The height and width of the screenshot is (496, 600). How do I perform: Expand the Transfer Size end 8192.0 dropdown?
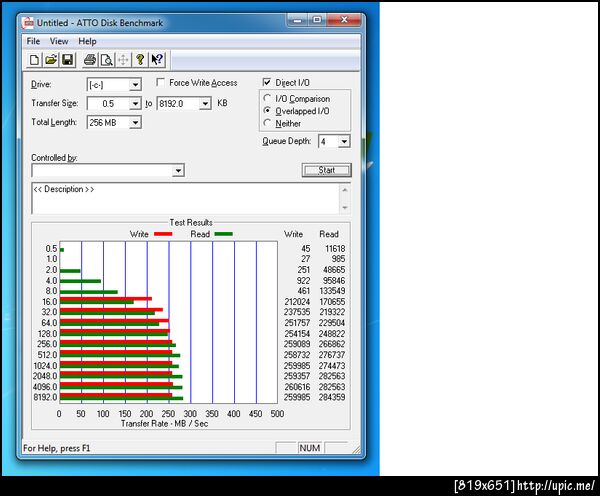pyautogui.click(x=205, y=103)
